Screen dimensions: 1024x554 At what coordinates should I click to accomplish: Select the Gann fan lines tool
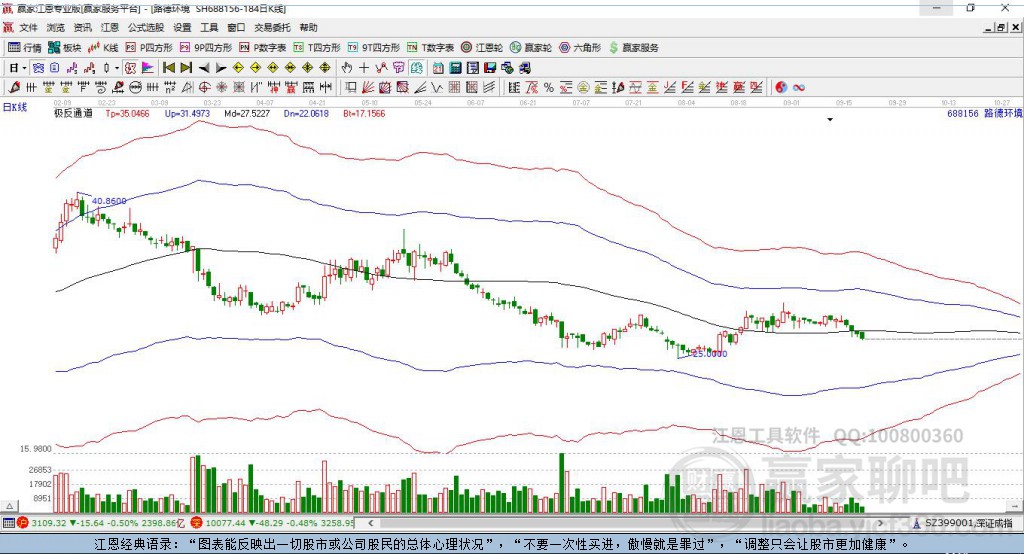coord(368,88)
